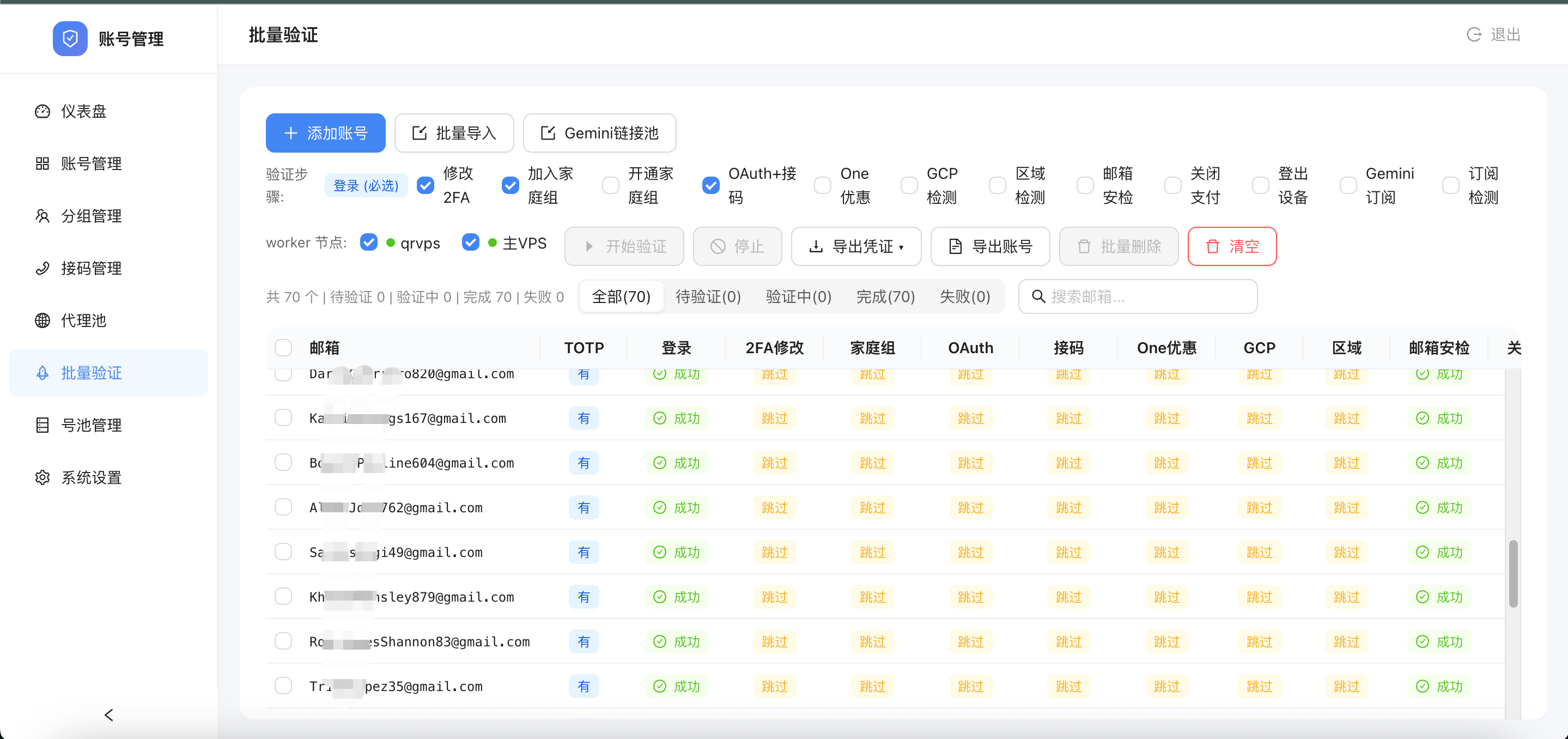The height and width of the screenshot is (739, 1568).
Task: Click the 添加账号 button label
Action: tap(337, 134)
